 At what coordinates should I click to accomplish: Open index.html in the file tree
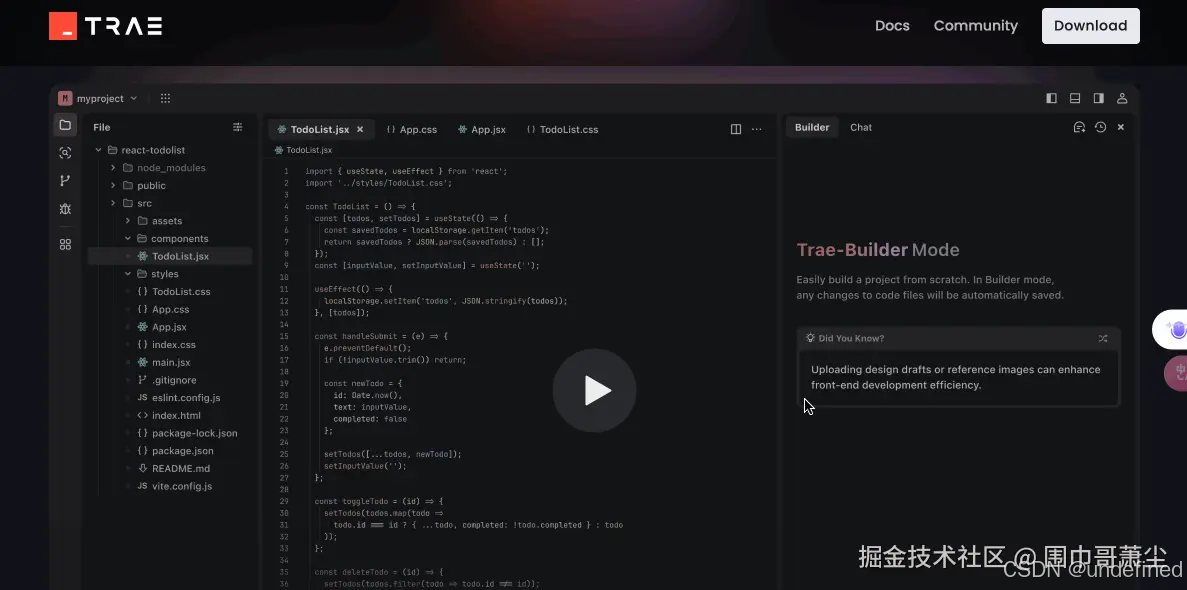(x=170, y=415)
